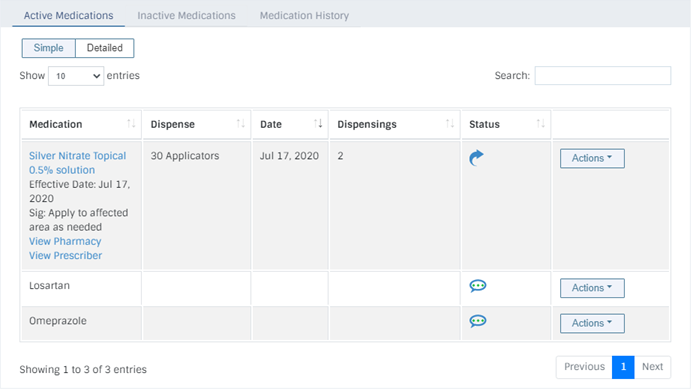Open Actions dropdown for Silver Nitrate Topical
This screenshot has height=389, width=691.
[x=592, y=158]
